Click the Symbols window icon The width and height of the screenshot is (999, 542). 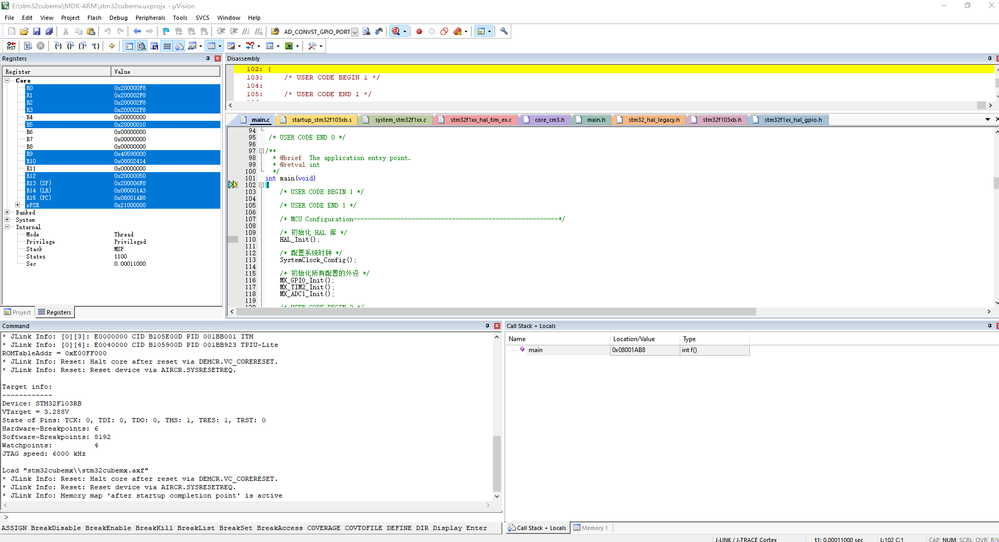154,46
